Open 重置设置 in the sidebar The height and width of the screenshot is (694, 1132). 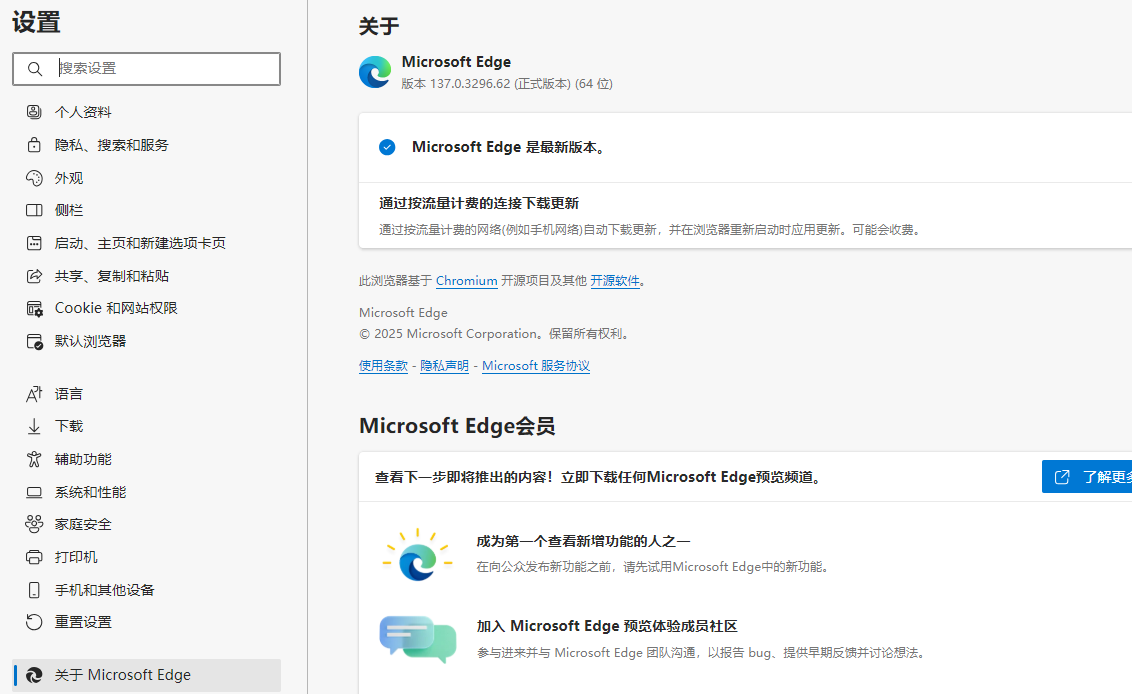tap(147, 622)
